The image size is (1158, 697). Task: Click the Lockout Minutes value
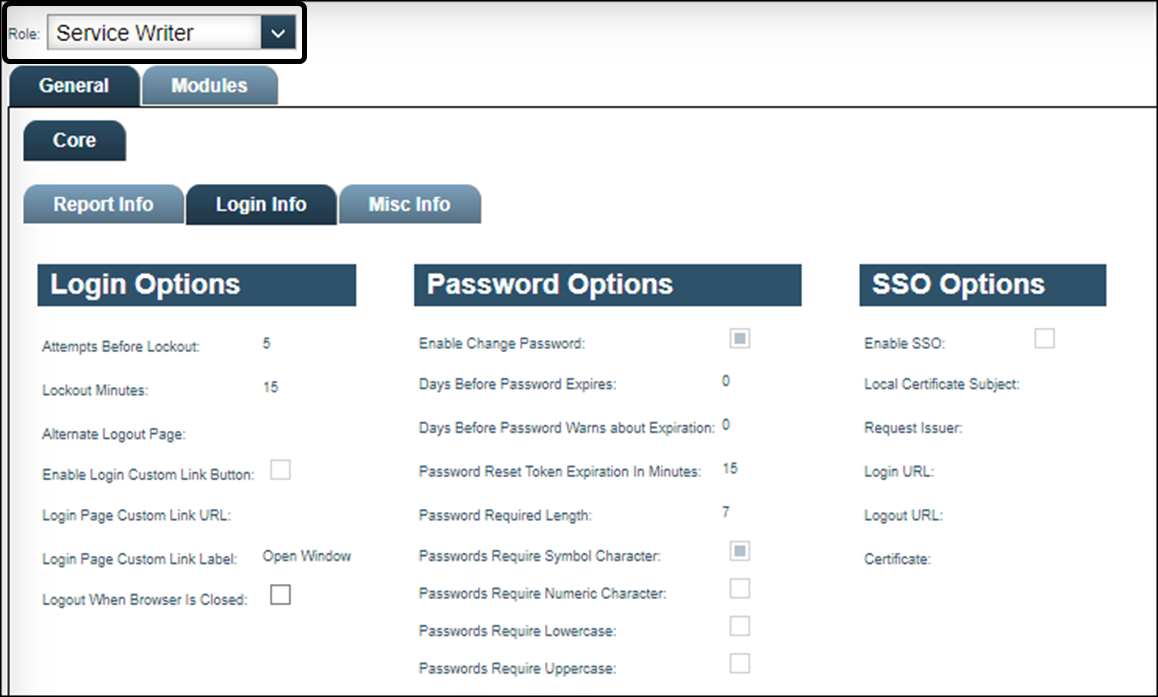(x=271, y=387)
